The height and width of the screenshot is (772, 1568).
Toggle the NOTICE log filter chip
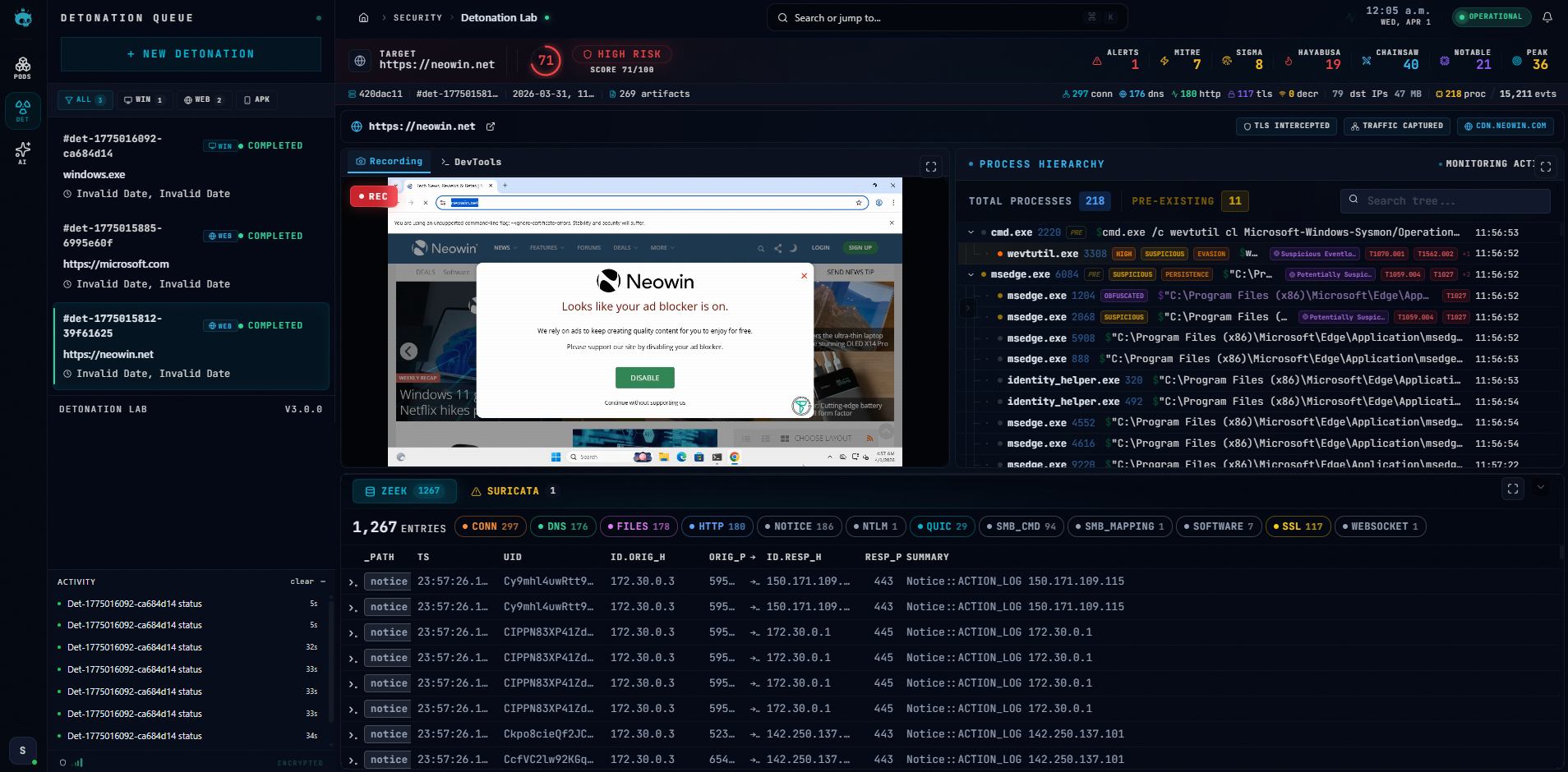800,526
